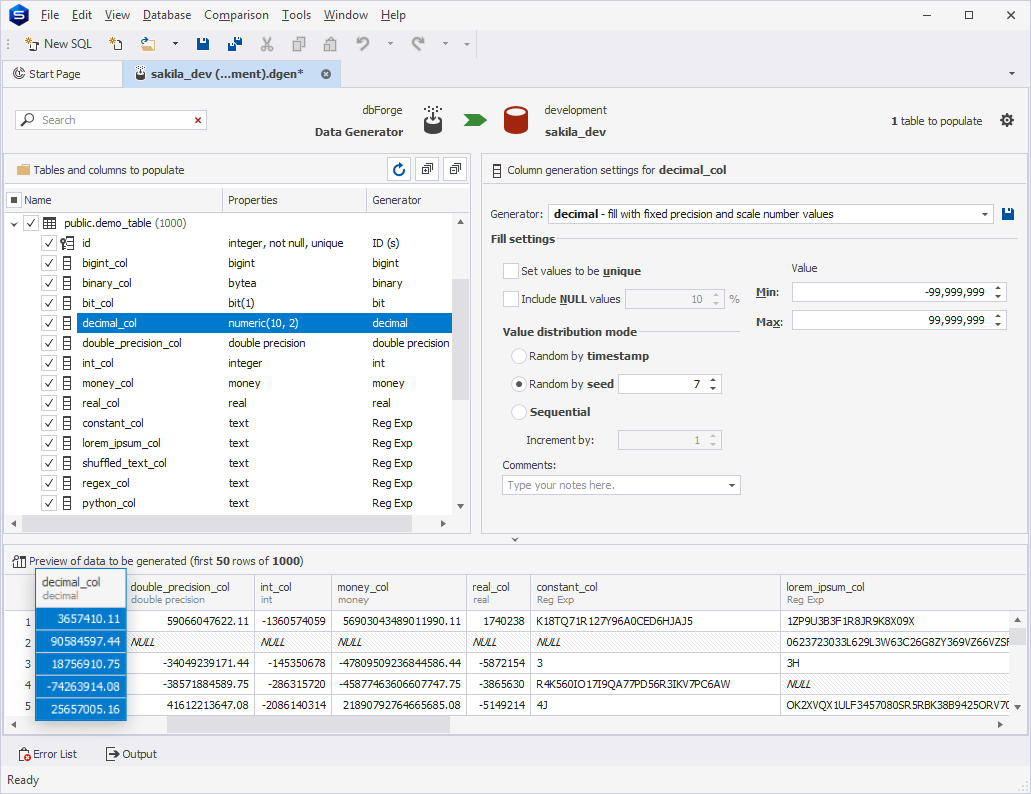The image size is (1031, 794).
Task: Expand the Comments dropdown list
Action: [731, 485]
